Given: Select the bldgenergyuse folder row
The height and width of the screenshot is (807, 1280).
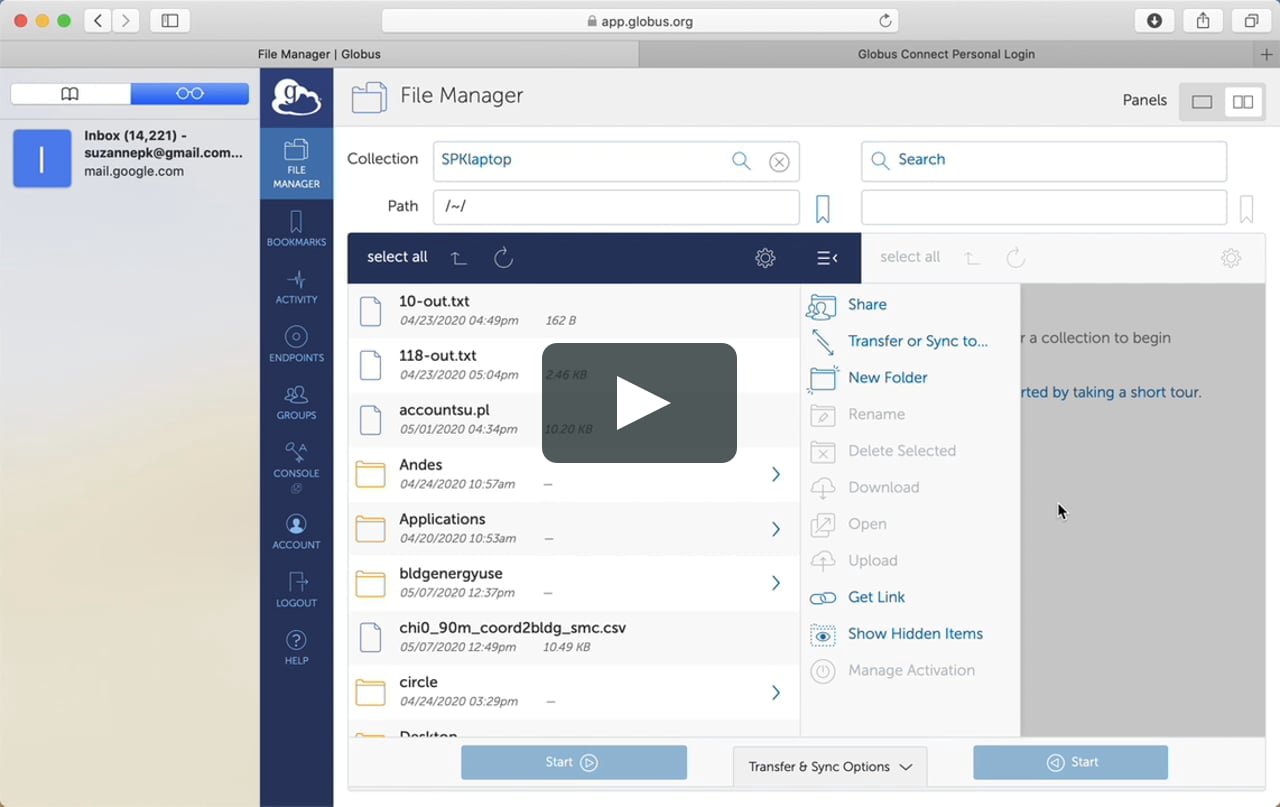Looking at the screenshot, I should [574, 583].
